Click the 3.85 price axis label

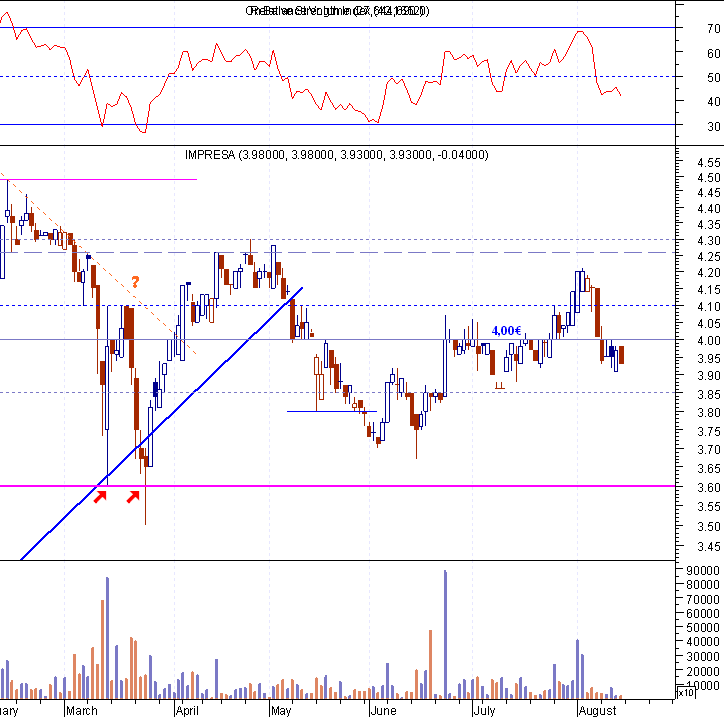point(709,394)
